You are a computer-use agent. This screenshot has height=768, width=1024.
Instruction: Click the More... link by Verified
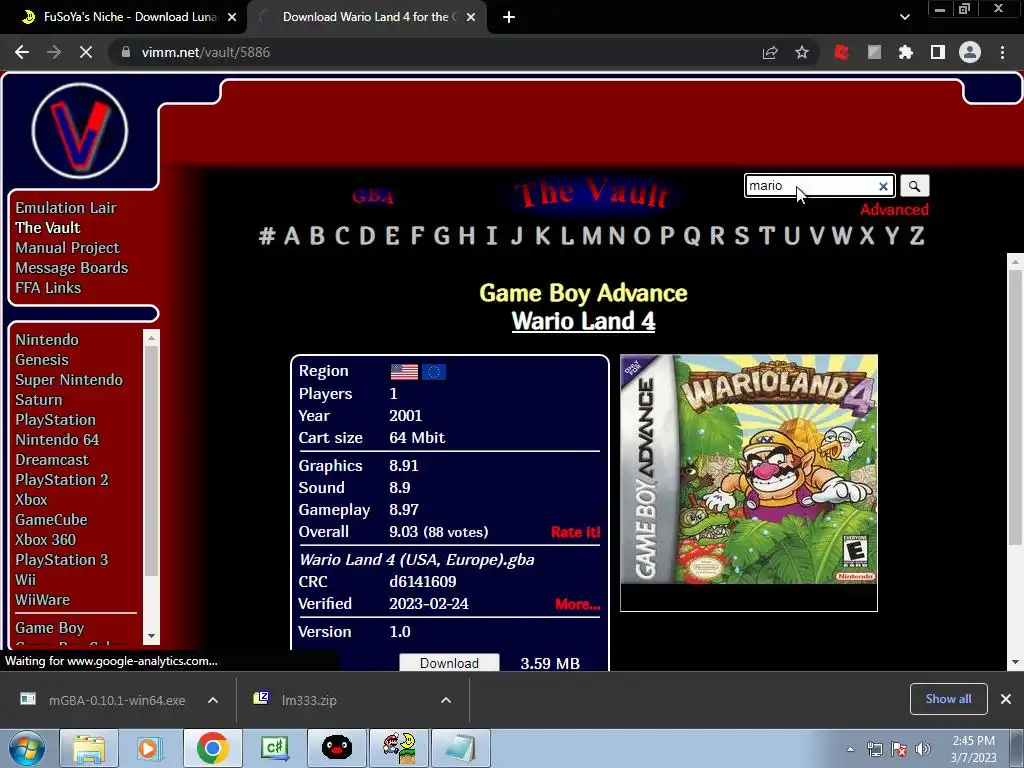point(577,604)
